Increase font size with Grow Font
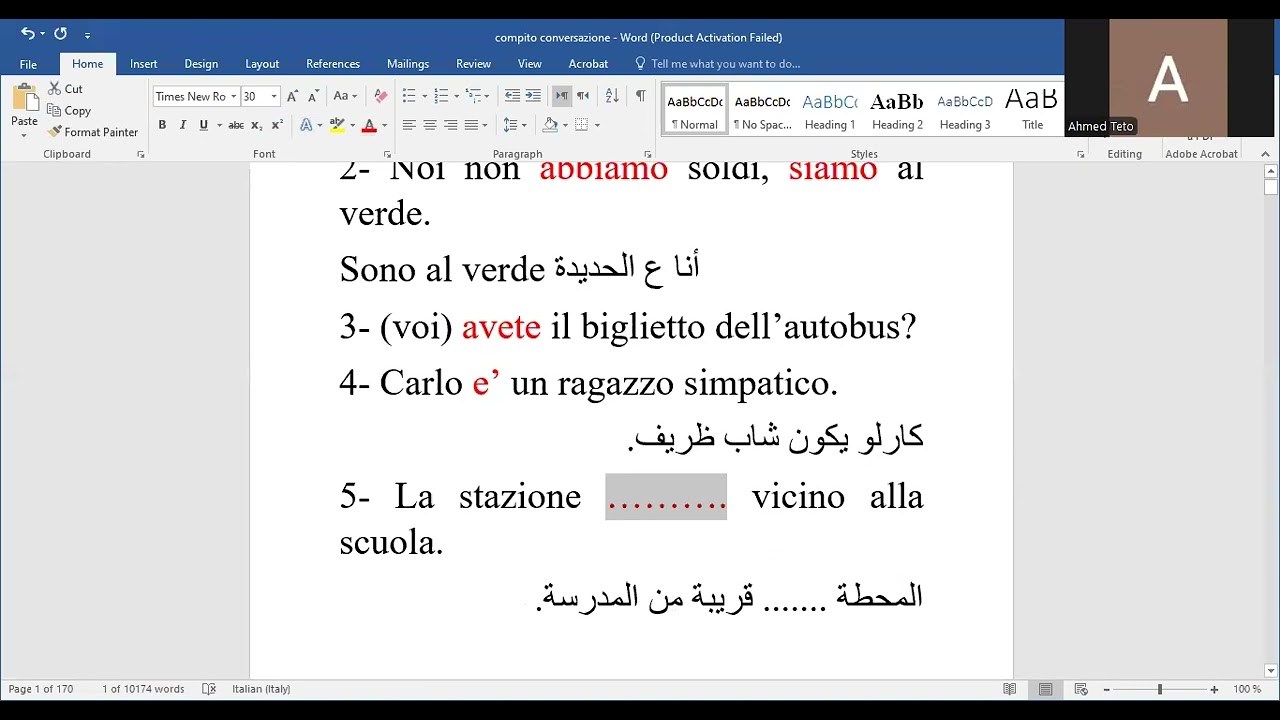 (293, 97)
